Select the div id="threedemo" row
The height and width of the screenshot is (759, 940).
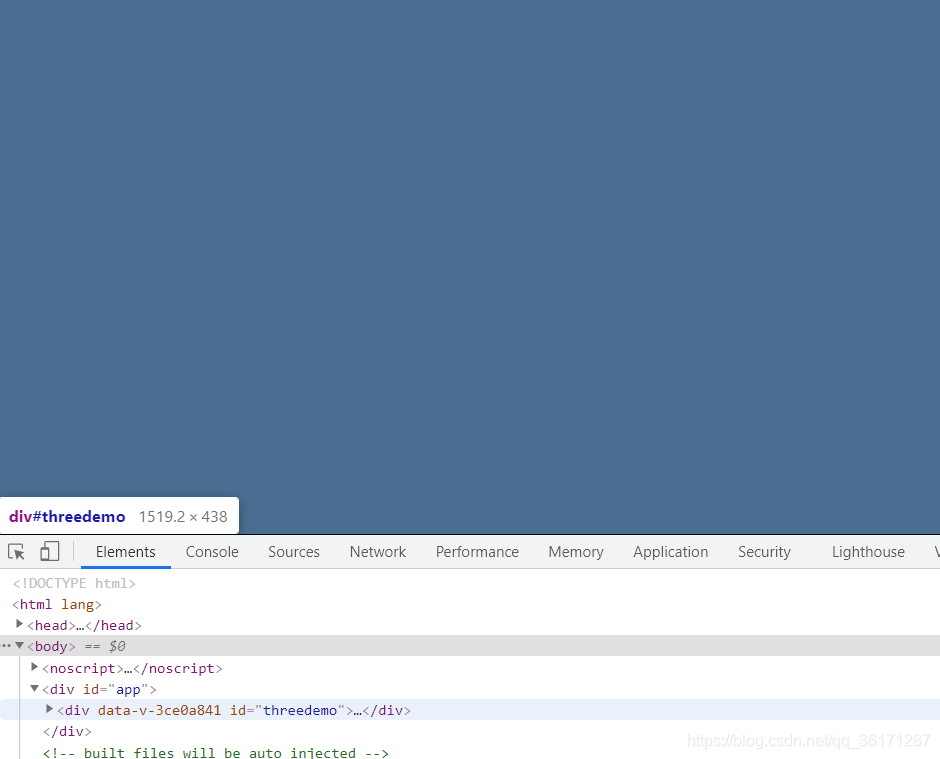(470, 710)
